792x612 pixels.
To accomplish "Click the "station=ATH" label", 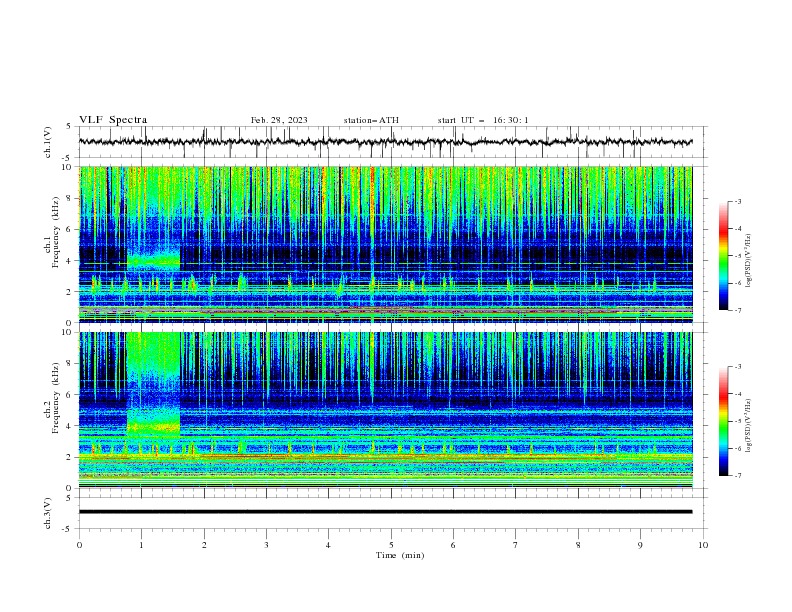I will click(371, 120).
